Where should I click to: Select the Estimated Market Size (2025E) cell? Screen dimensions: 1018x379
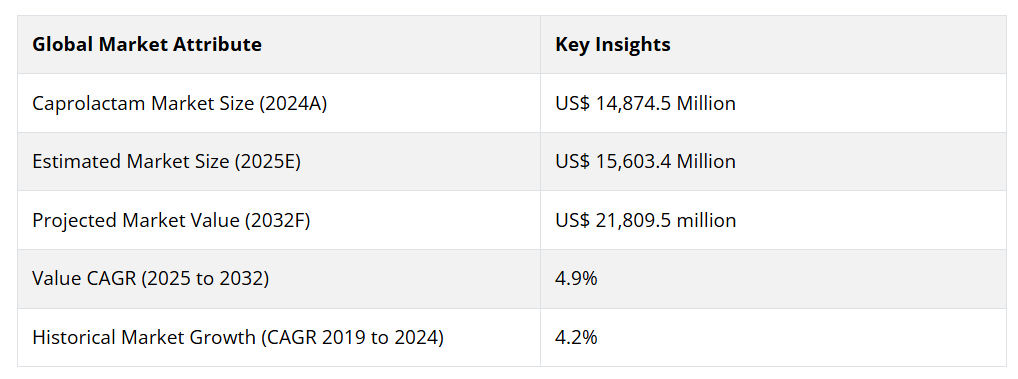click(279, 162)
